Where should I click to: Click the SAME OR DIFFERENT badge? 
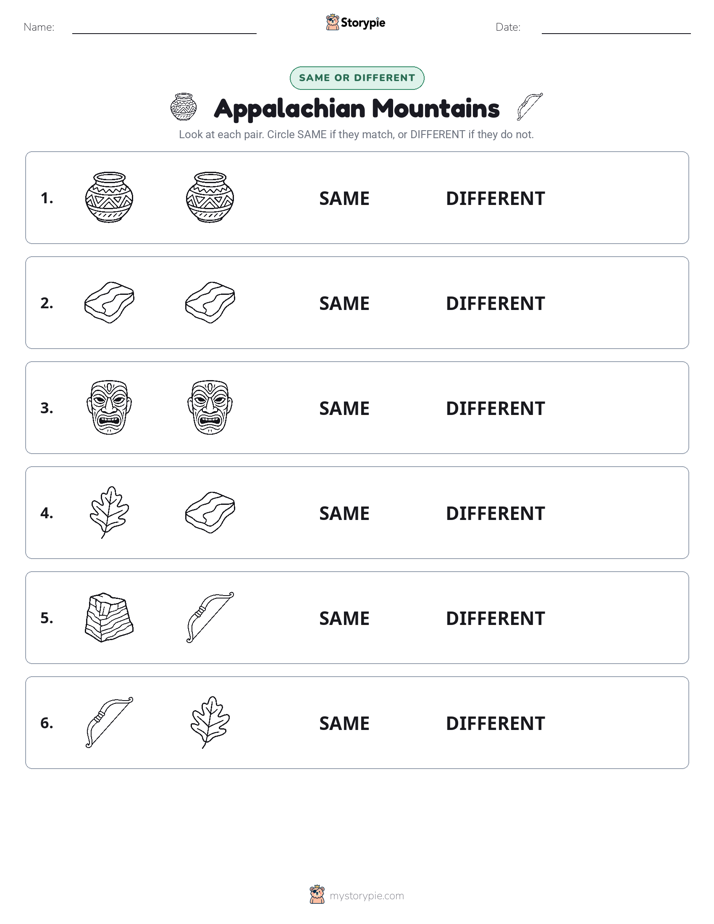click(357, 78)
